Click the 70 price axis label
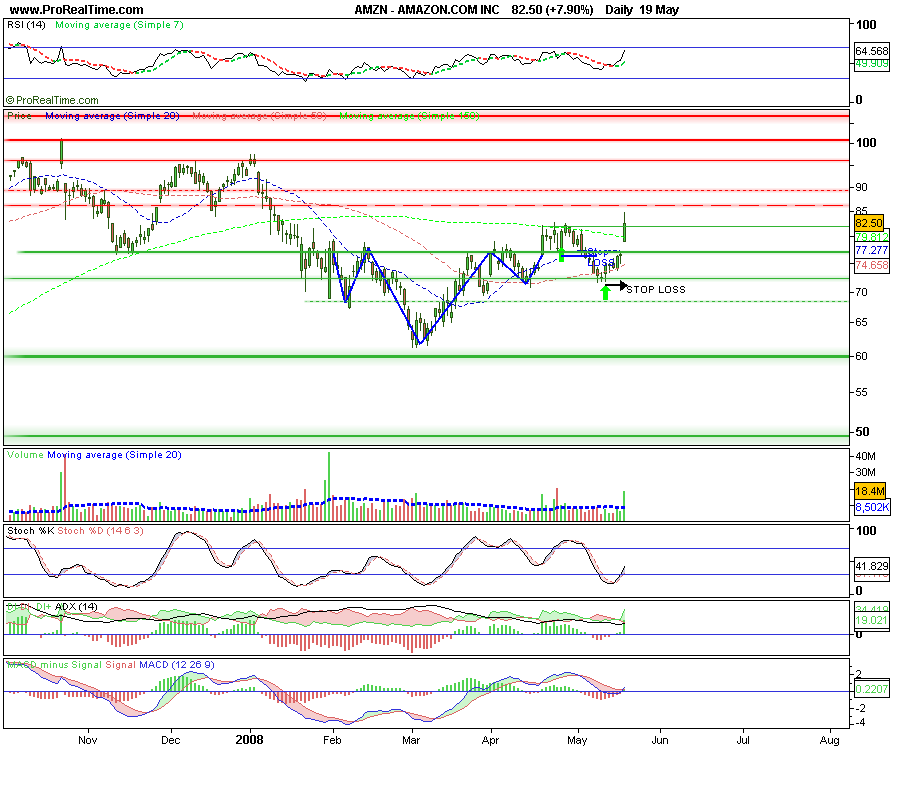Screen dimensions: 900x800 [862, 293]
